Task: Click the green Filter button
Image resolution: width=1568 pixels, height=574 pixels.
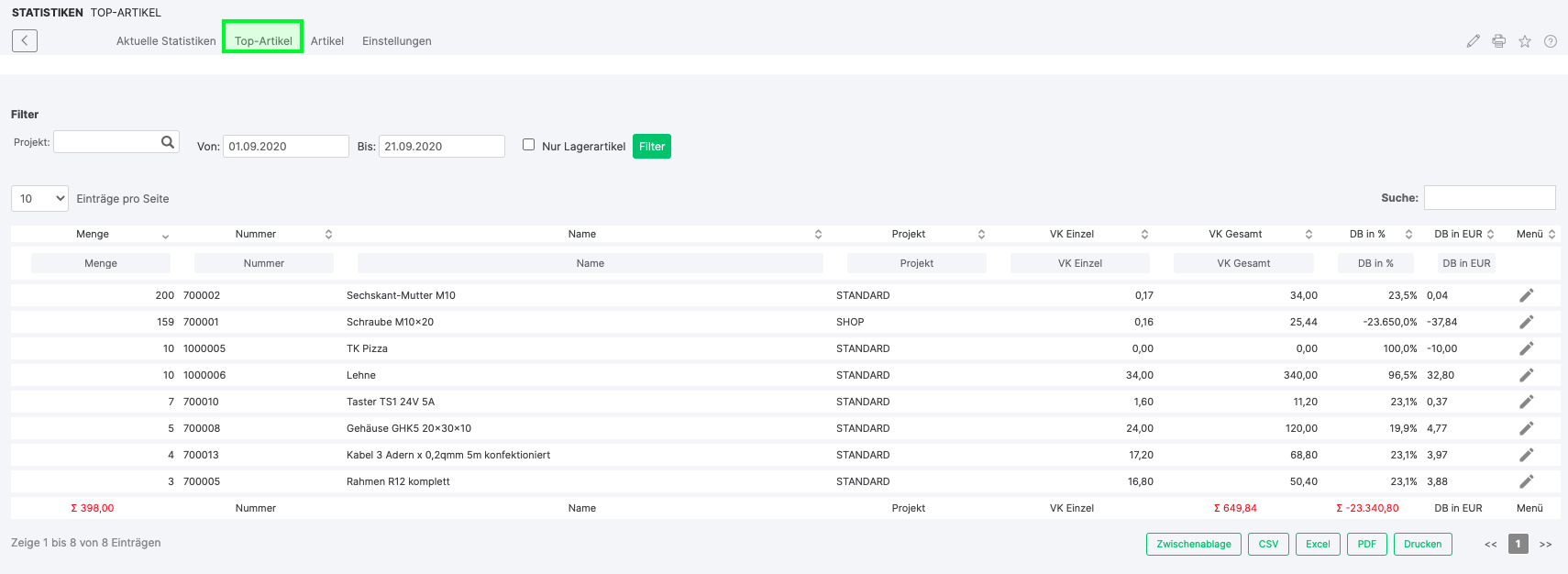Action: 651,147
